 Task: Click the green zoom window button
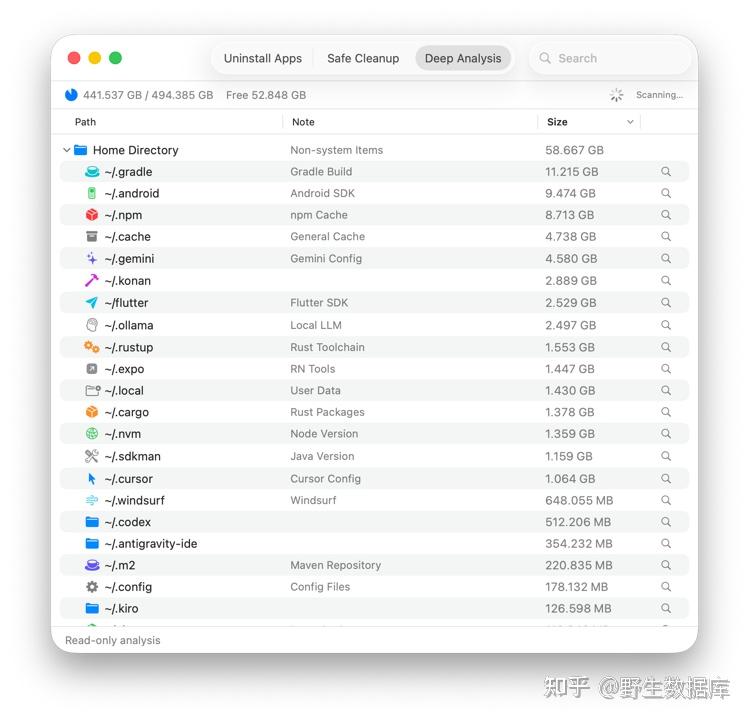coord(115,58)
